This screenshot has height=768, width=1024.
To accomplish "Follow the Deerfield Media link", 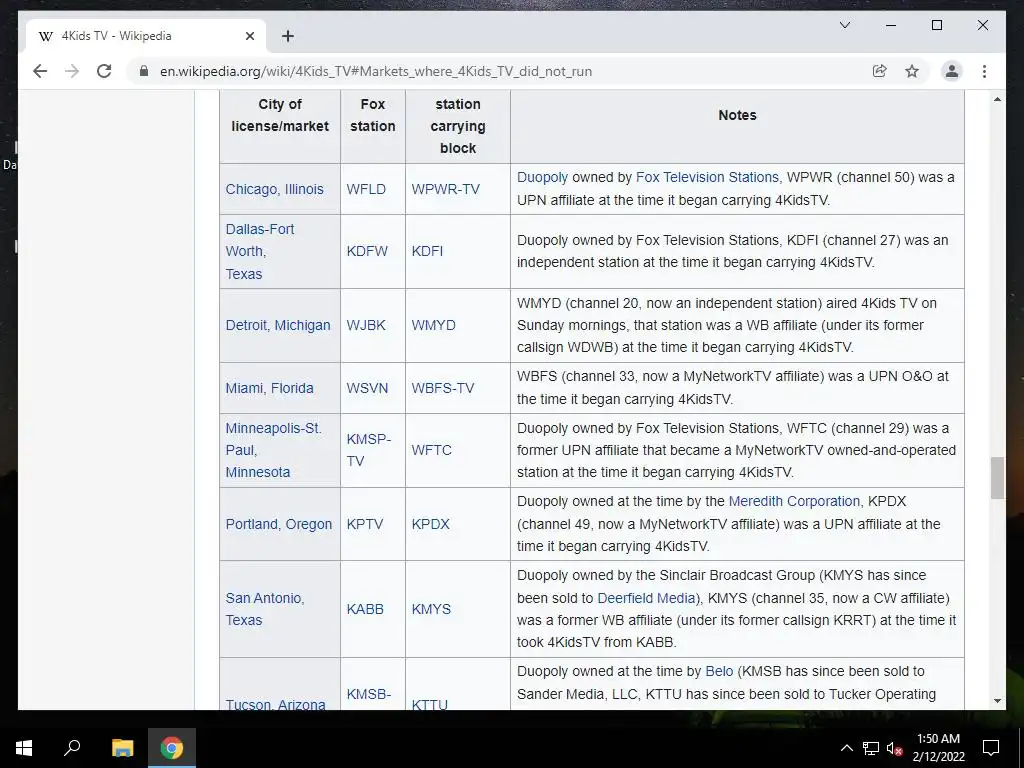I will point(646,598).
